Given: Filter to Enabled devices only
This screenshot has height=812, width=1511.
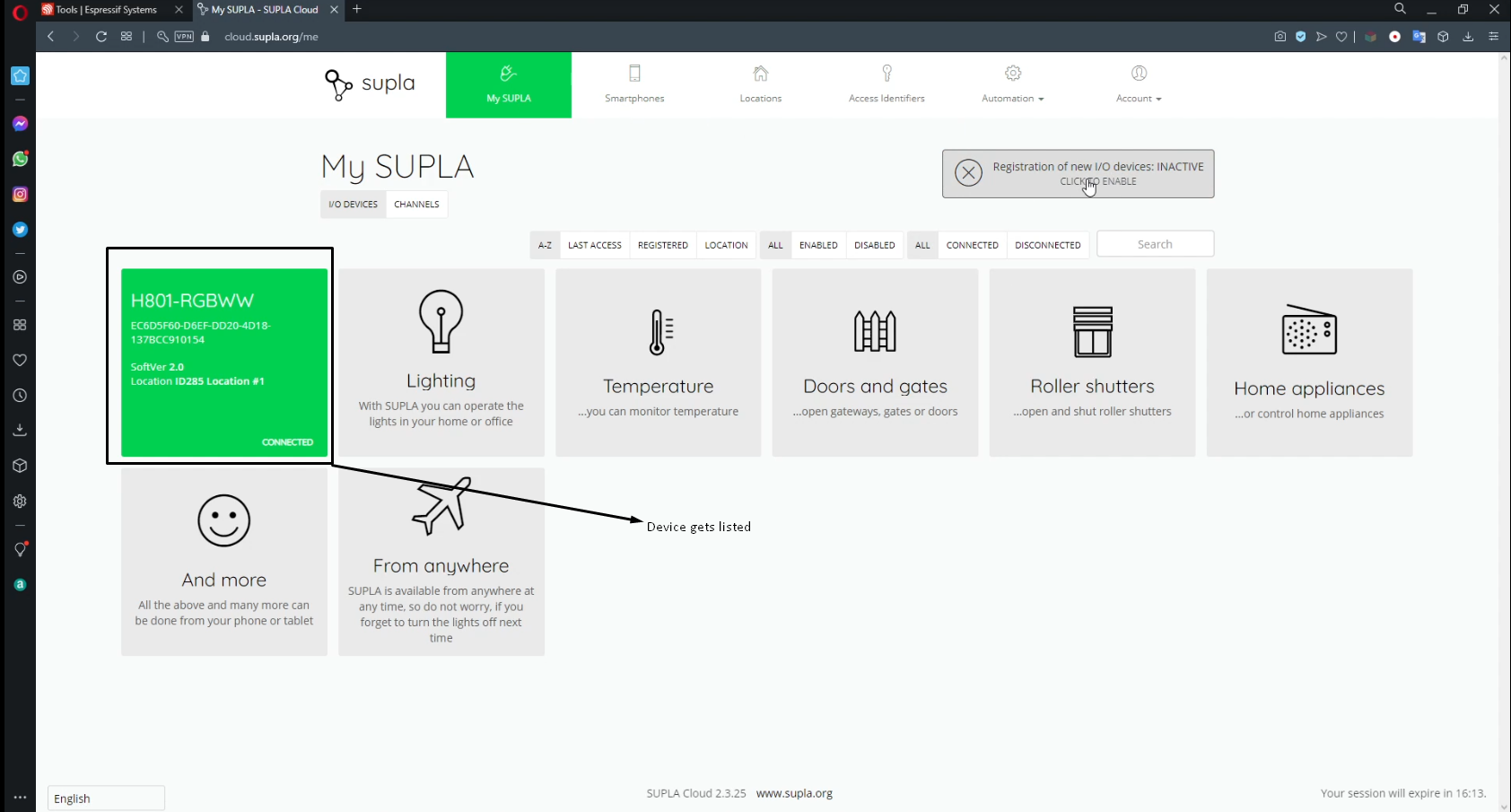Looking at the screenshot, I should click(818, 245).
